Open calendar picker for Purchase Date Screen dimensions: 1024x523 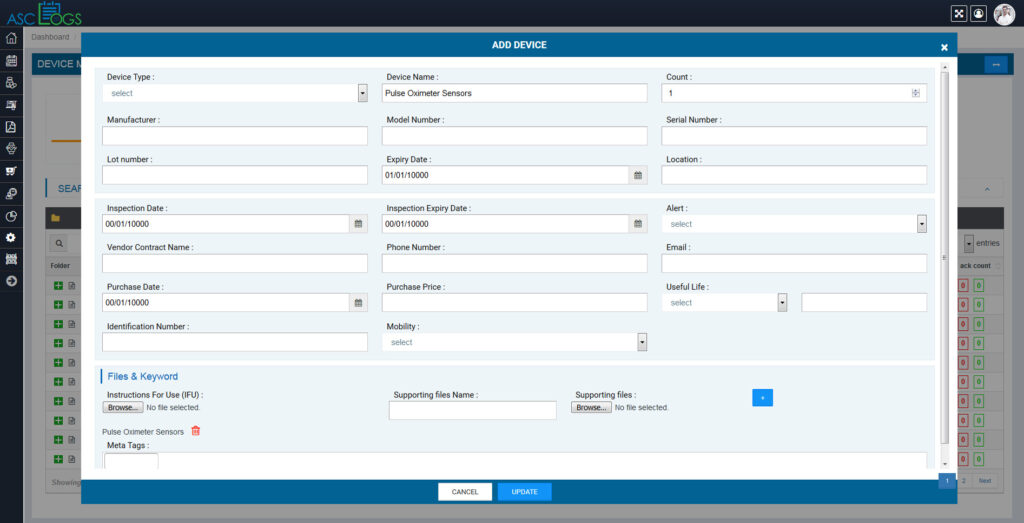point(358,302)
